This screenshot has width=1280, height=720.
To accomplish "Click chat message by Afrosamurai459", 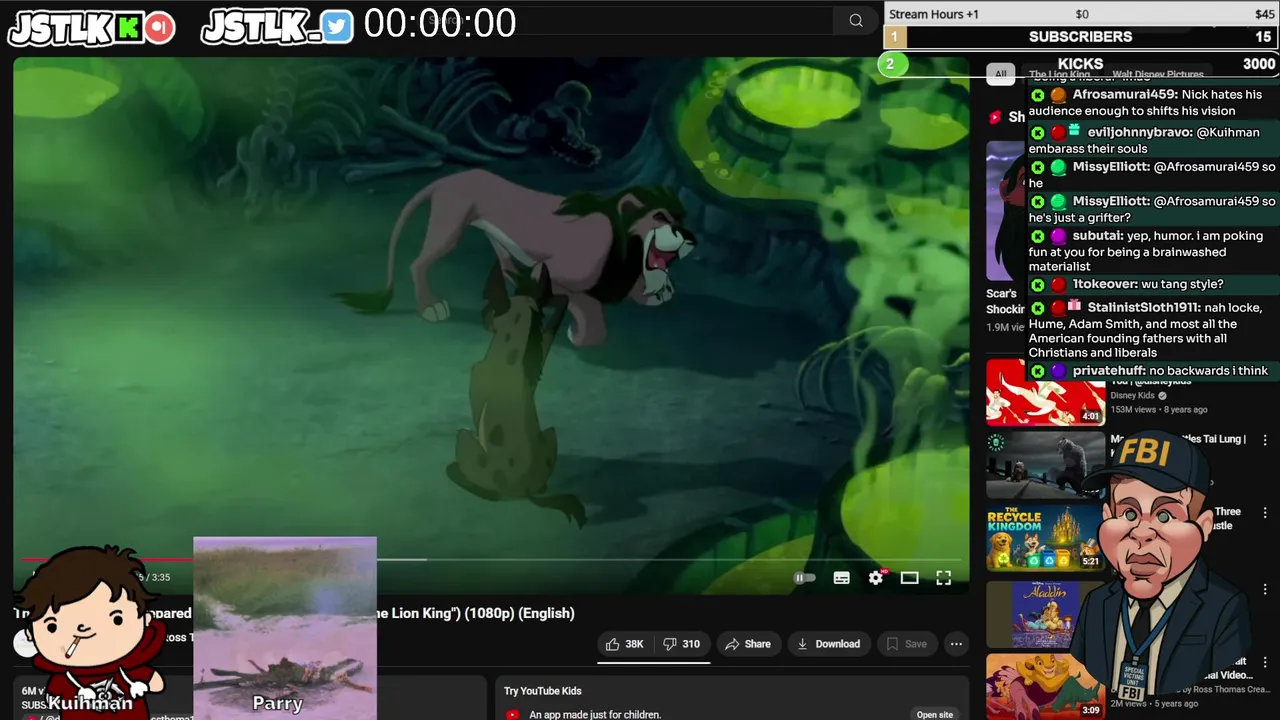I will pos(1152,102).
